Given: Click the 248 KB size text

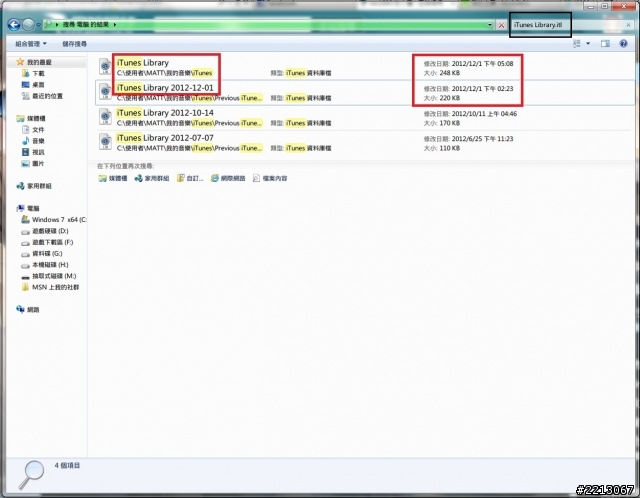Looking at the screenshot, I should 450,73.
